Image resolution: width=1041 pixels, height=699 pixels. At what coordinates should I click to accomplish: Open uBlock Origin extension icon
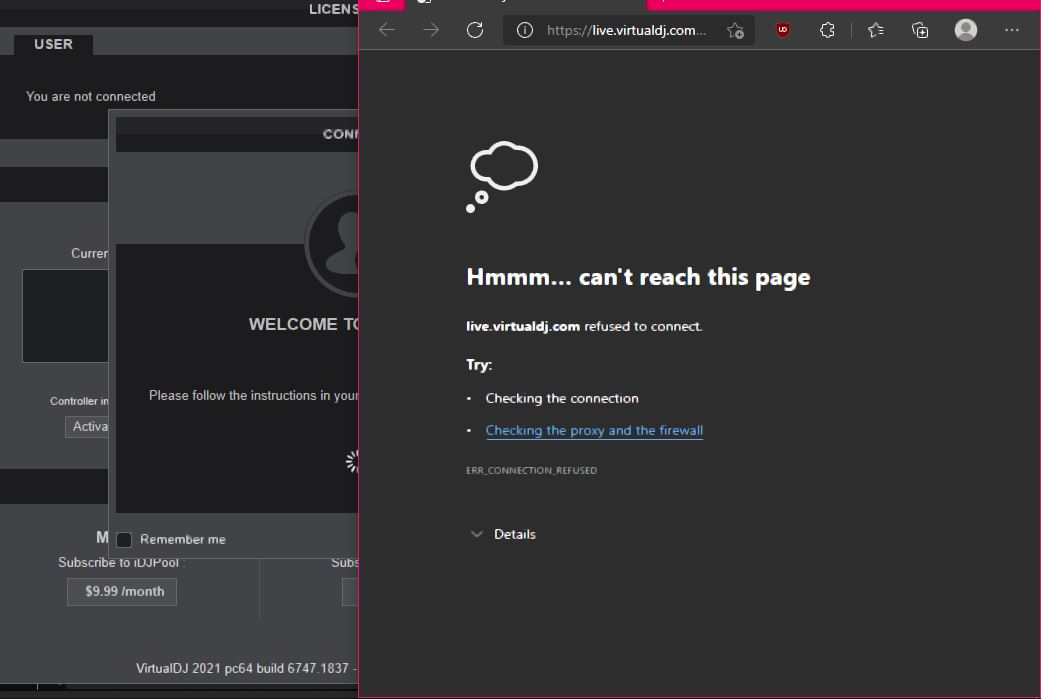pos(783,30)
